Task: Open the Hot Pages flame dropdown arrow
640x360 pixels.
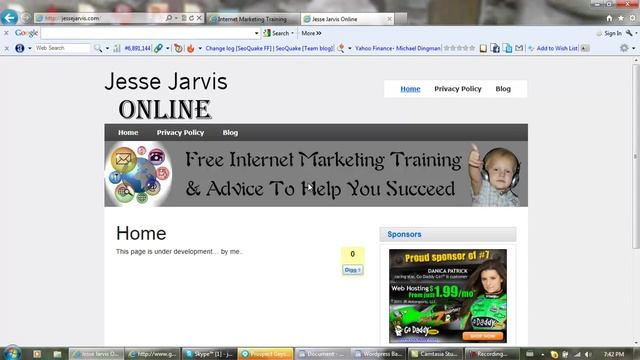Action: tap(200, 48)
